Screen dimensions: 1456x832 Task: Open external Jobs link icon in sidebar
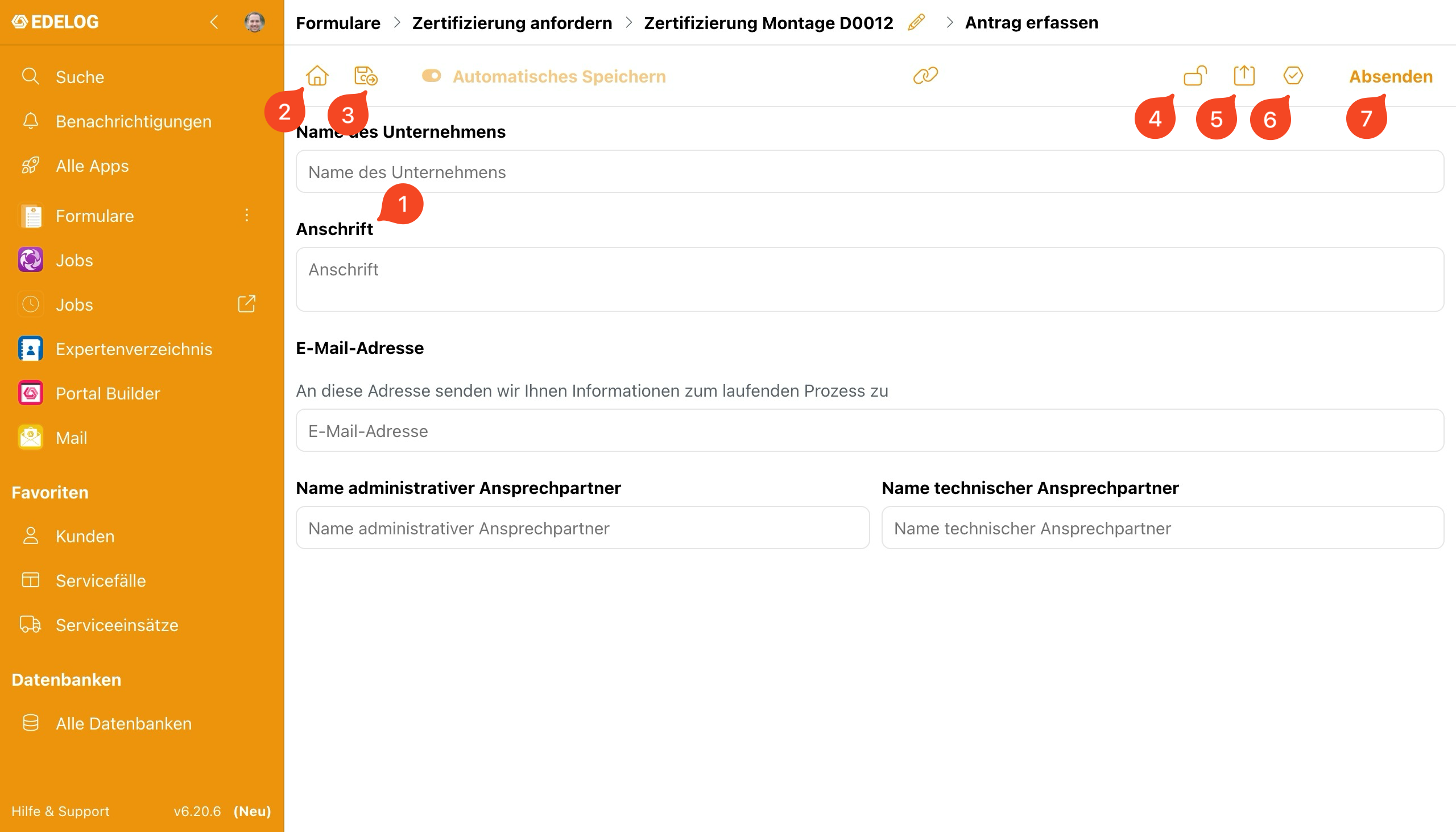point(246,304)
